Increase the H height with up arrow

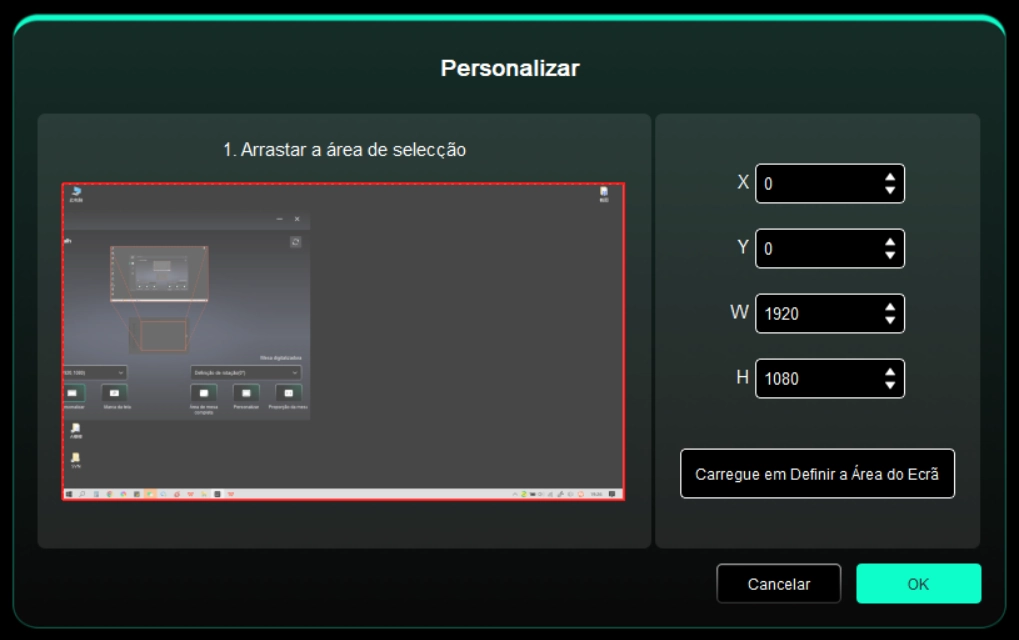click(890, 372)
